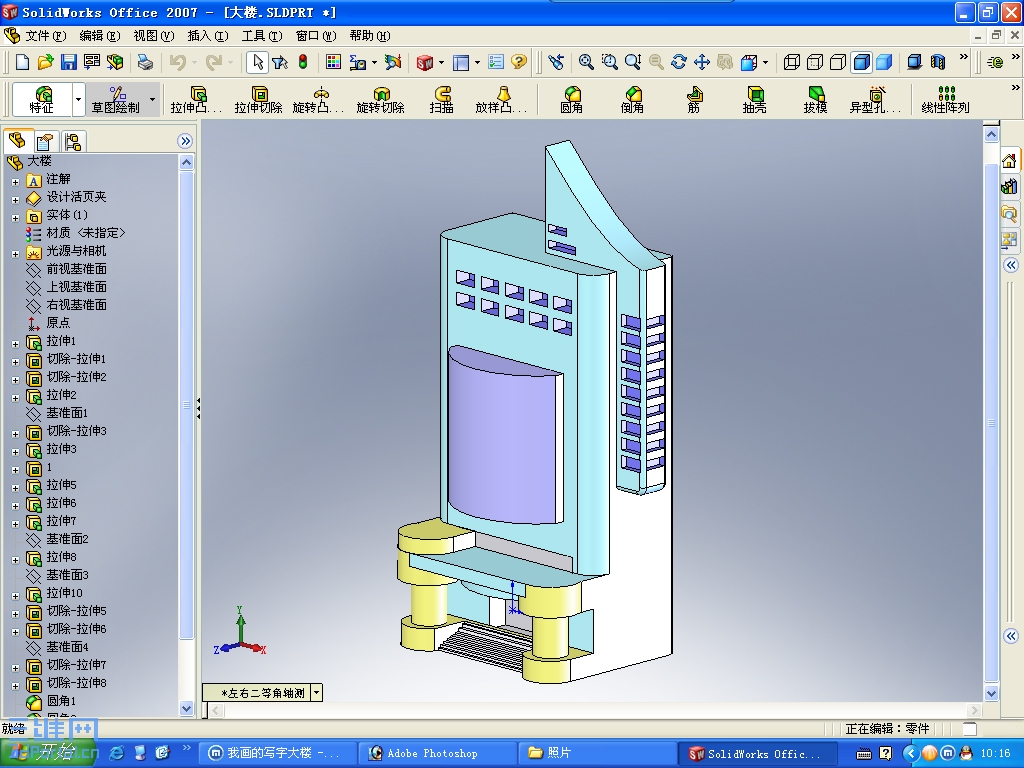Toggle Shadows in shaded mode

(914, 62)
